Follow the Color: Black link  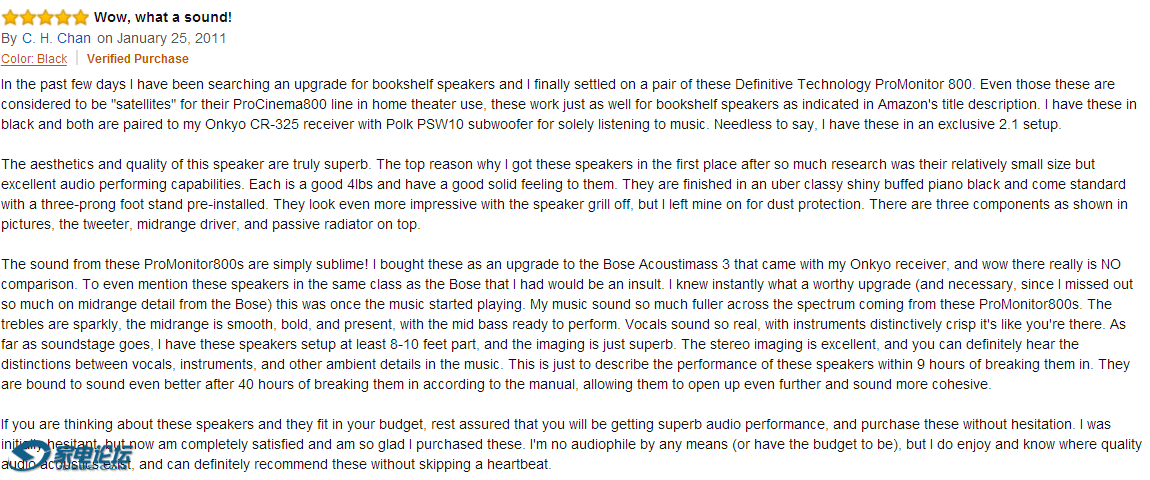[34, 59]
